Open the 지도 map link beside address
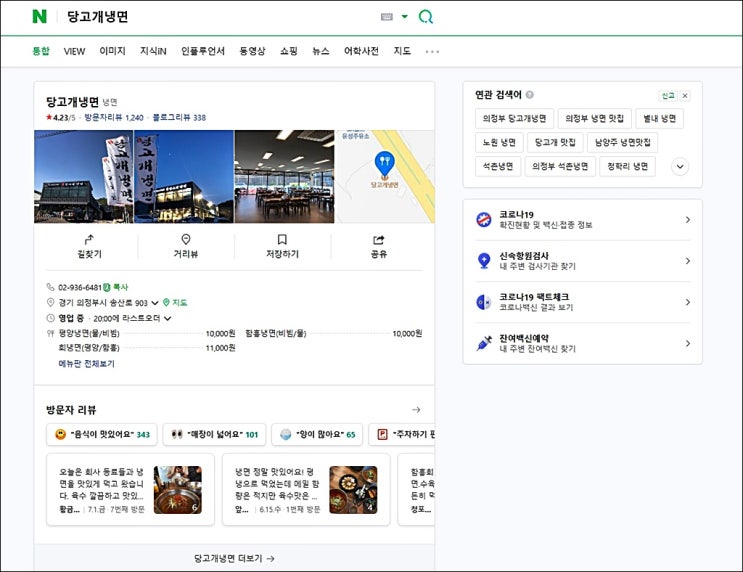This screenshot has height=572, width=743. click(175, 302)
